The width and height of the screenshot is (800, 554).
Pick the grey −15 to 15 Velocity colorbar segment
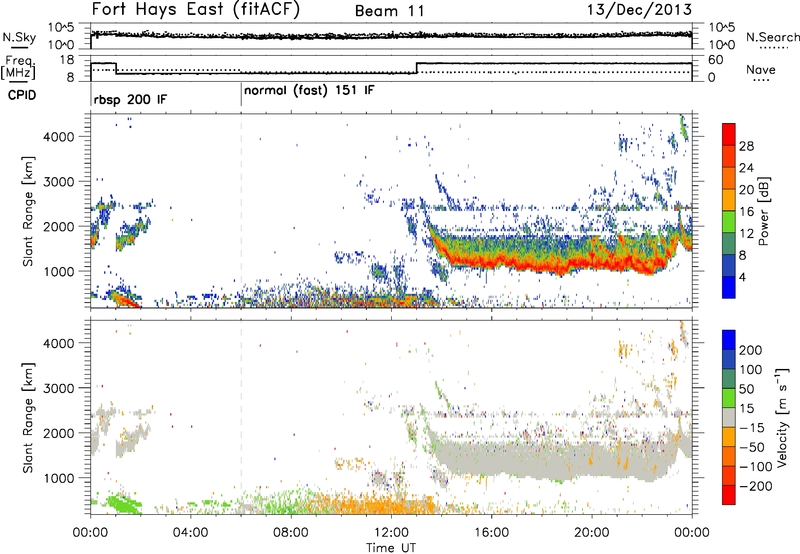[x=729, y=418]
